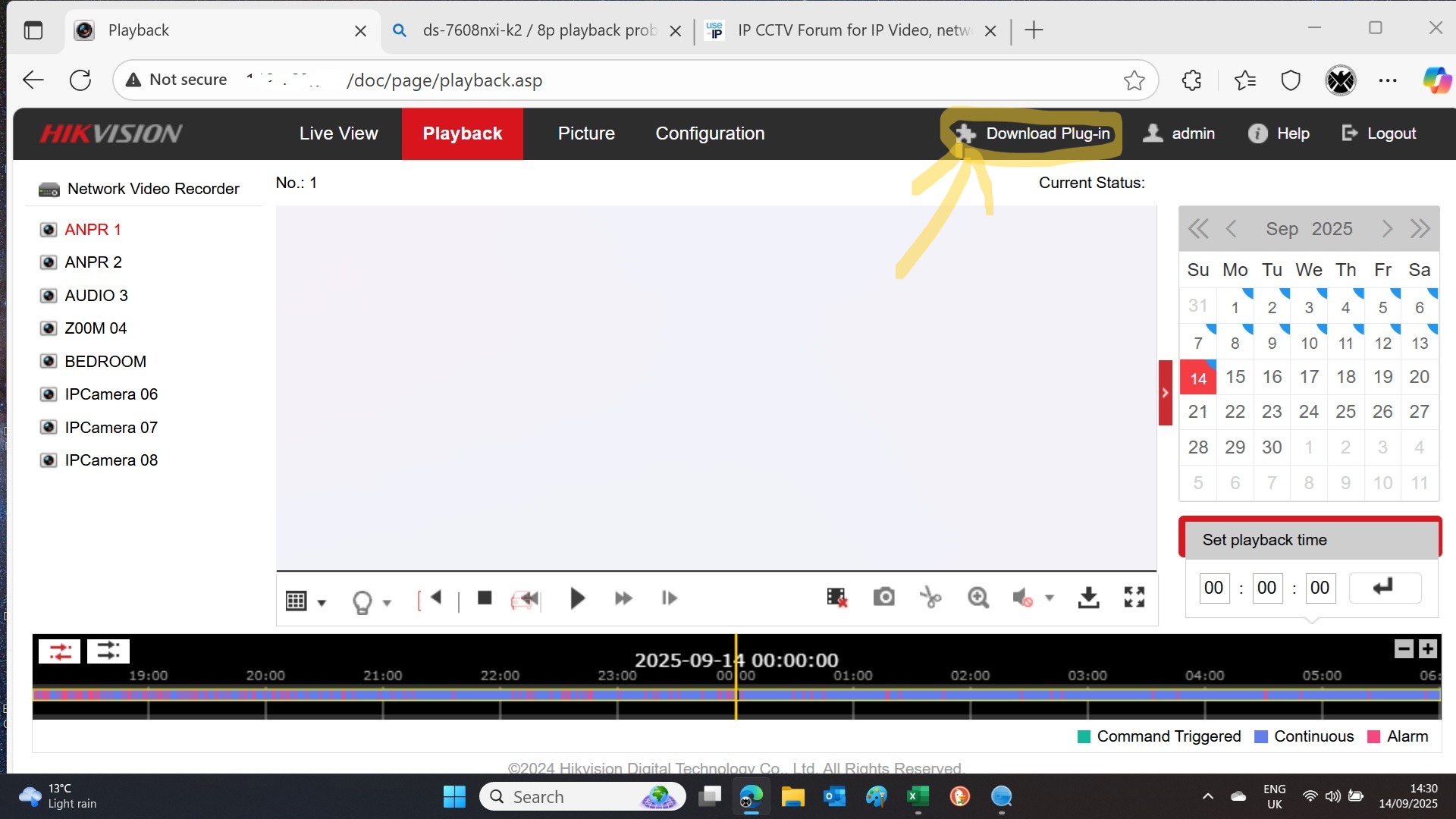Open the Configuration tab
Viewport: 1456px width, 819px height.
[x=710, y=133]
